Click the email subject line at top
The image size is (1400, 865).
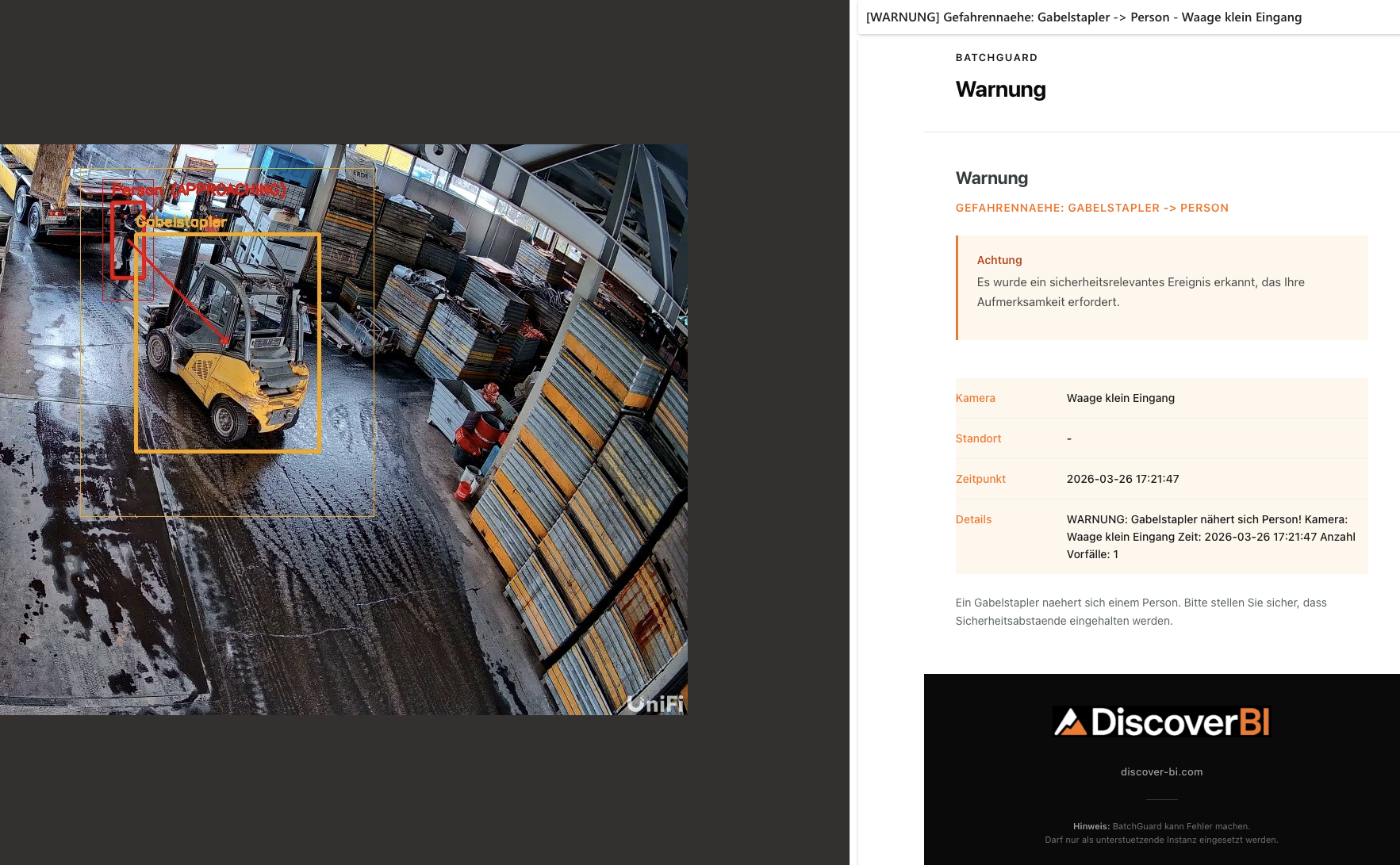(1084, 17)
